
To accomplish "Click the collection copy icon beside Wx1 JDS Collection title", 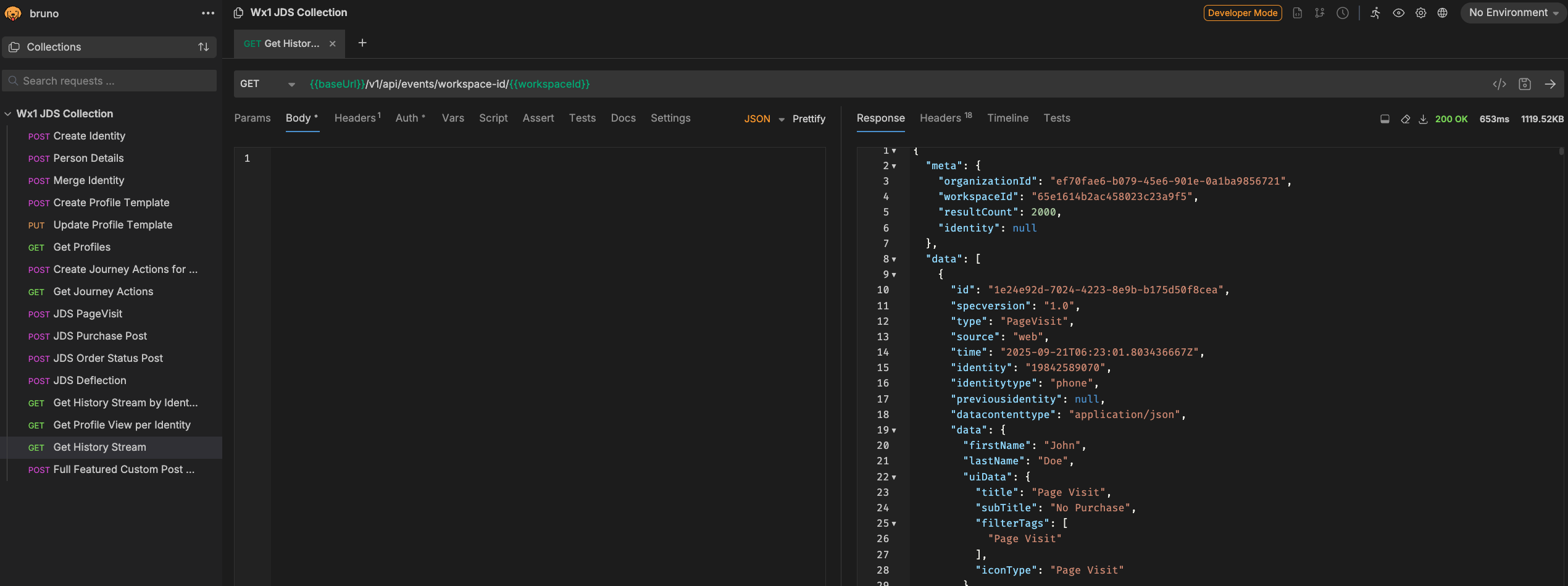I will pyautogui.click(x=238, y=12).
